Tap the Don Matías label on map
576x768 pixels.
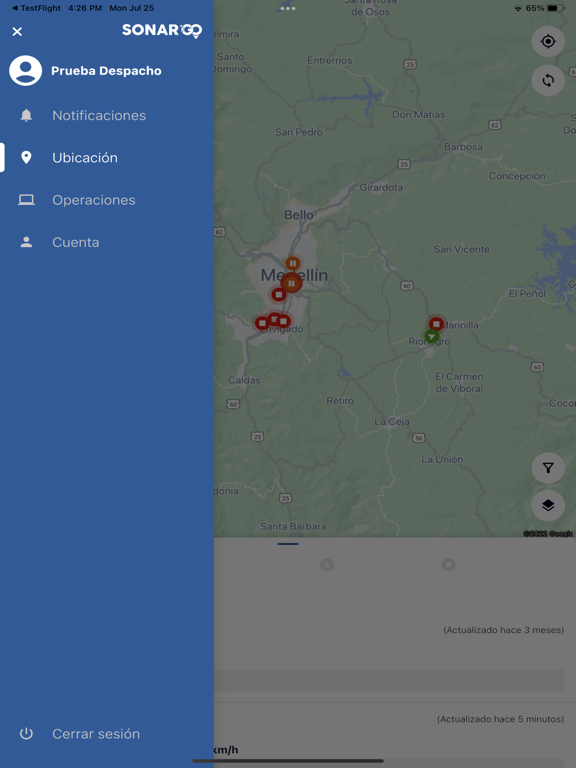419,115
